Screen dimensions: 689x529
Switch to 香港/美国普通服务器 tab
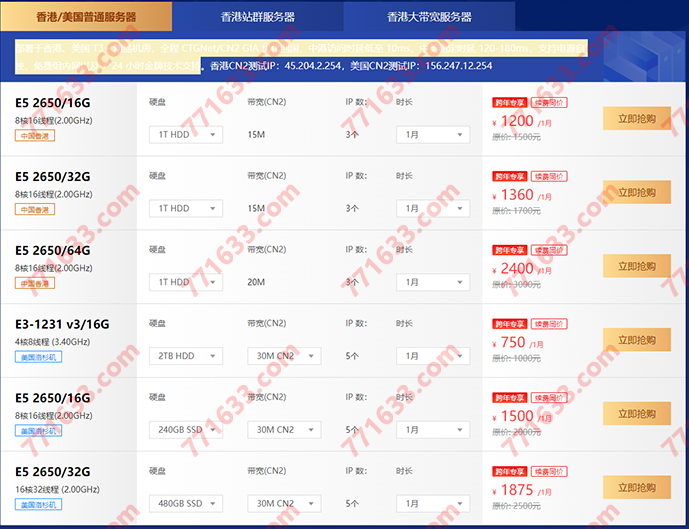(86, 17)
